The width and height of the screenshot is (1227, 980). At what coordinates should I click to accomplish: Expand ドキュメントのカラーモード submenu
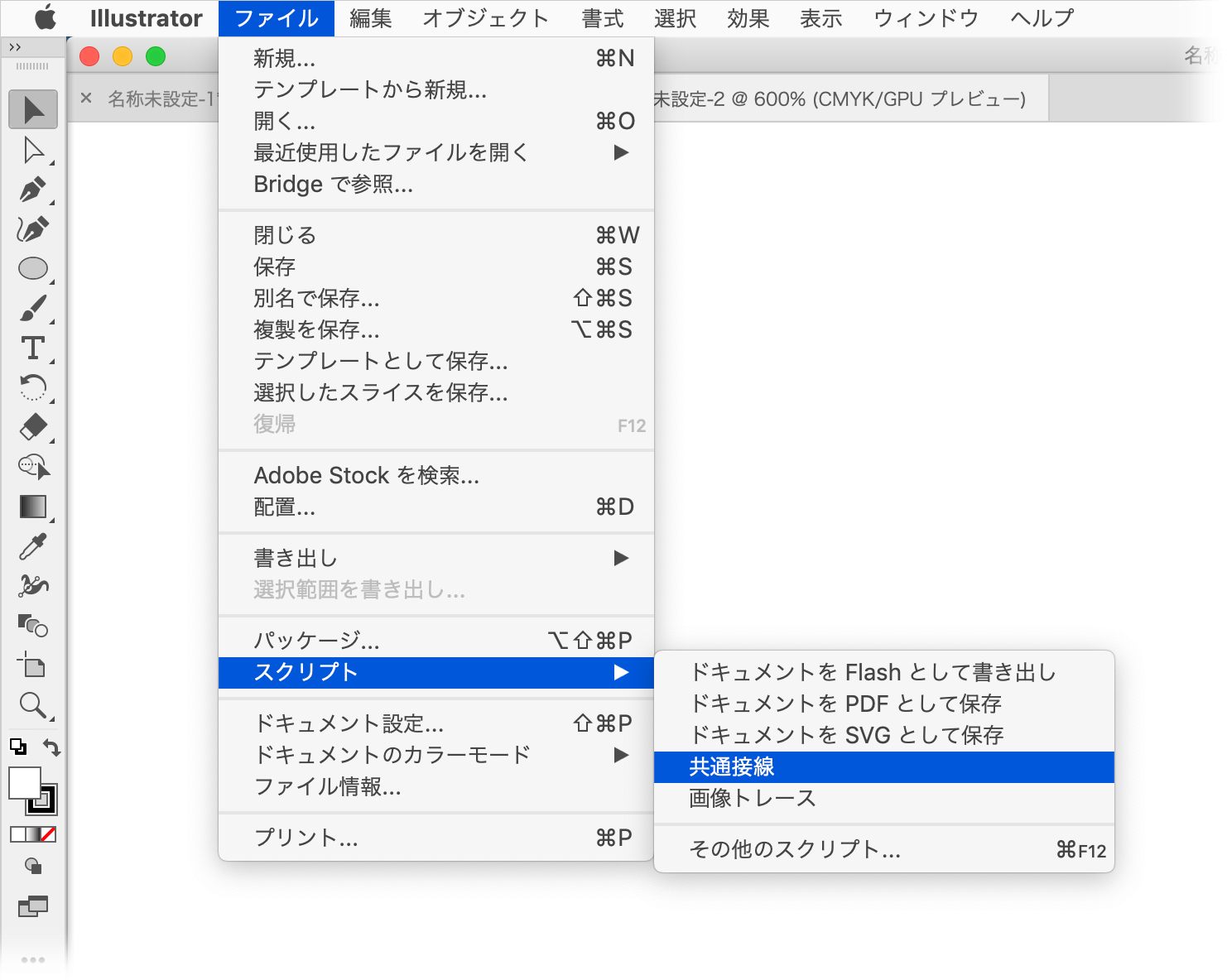[436, 755]
